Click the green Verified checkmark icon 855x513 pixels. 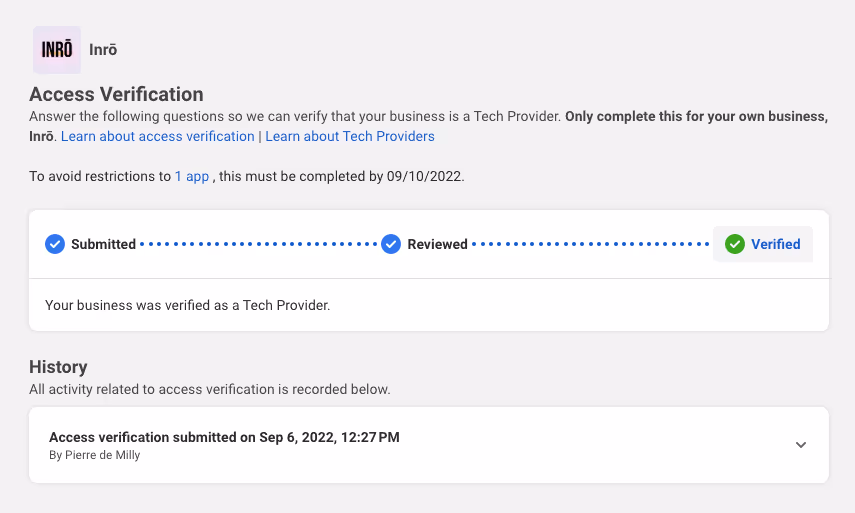(735, 244)
